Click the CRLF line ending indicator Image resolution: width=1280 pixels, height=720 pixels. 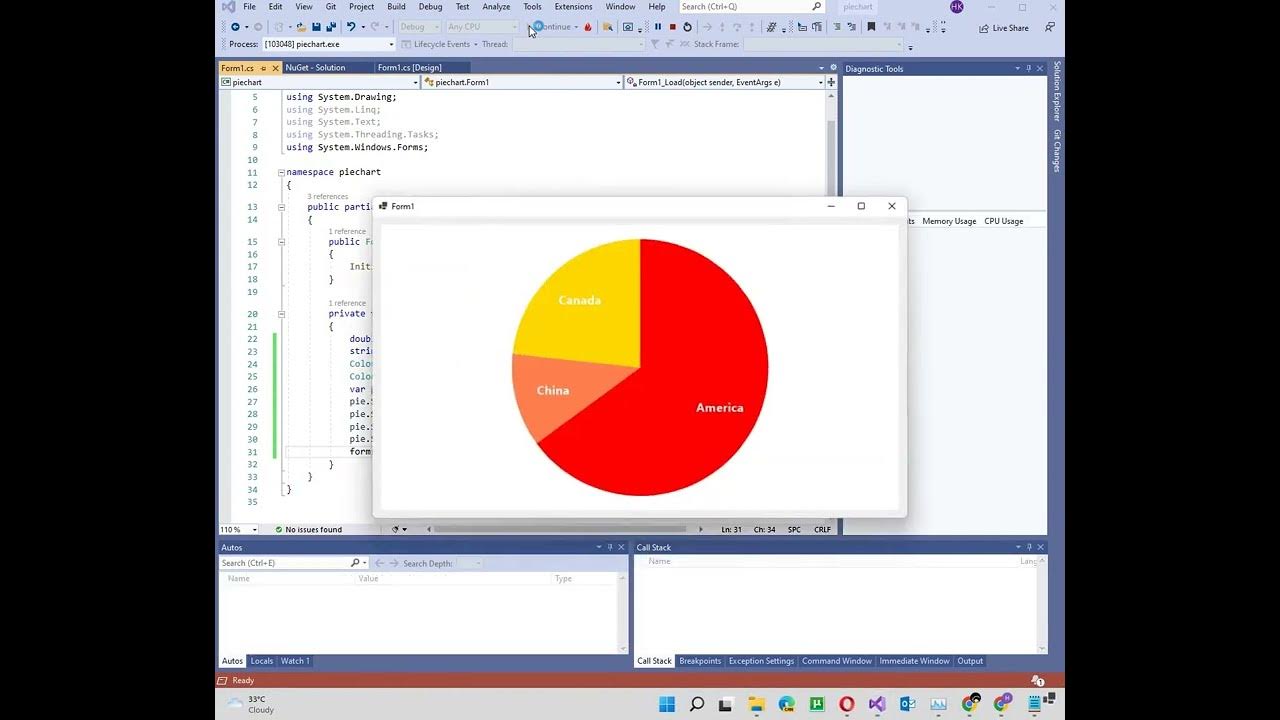822,529
